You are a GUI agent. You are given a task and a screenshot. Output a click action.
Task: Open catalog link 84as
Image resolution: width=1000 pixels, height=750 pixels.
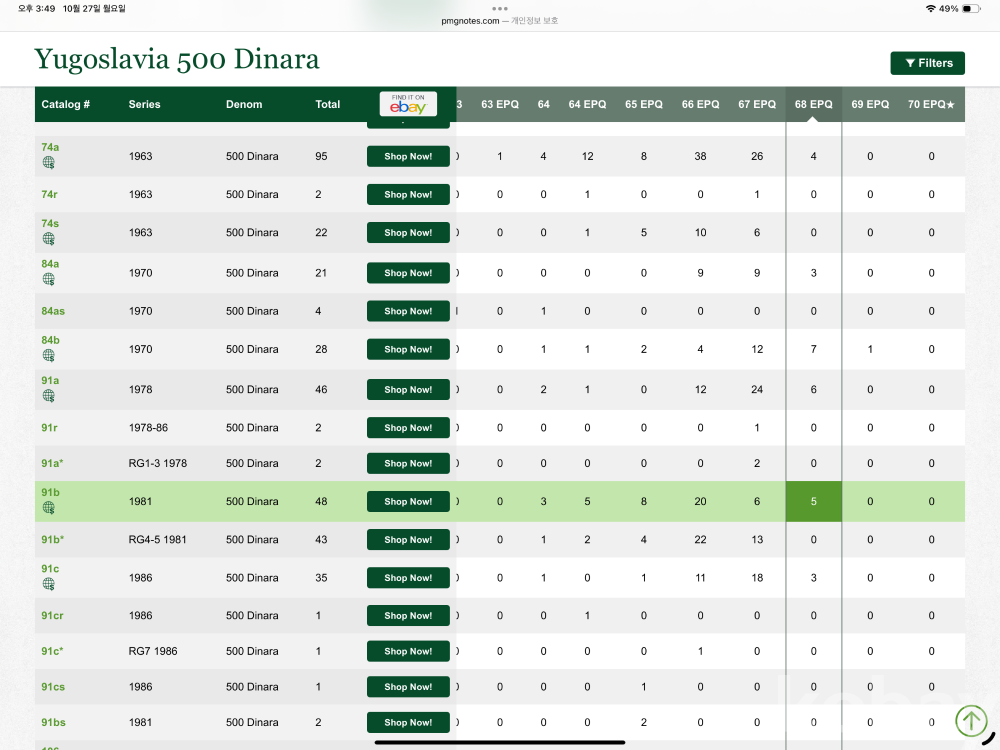[53, 311]
